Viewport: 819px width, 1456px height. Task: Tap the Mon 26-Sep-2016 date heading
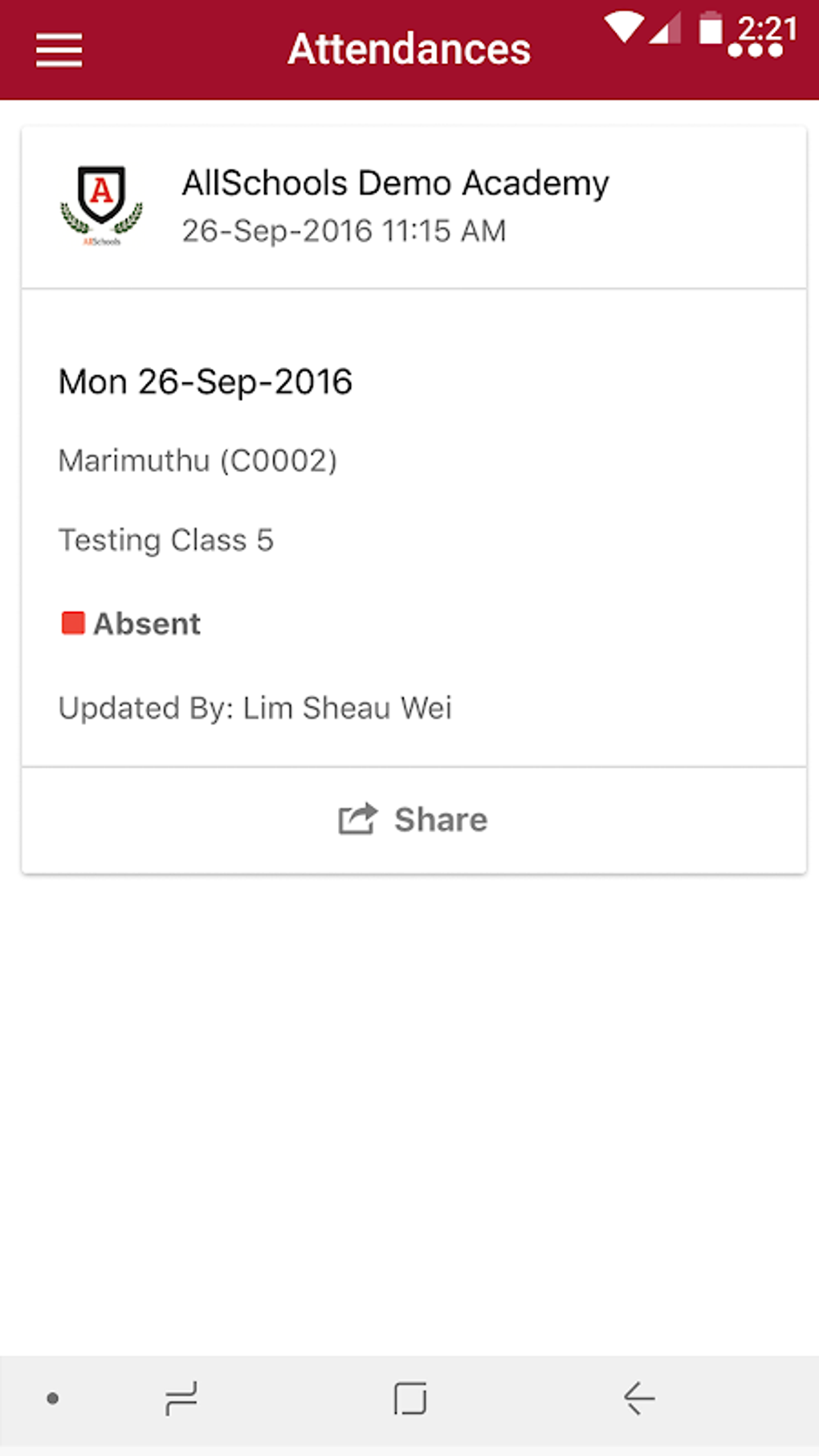206,381
